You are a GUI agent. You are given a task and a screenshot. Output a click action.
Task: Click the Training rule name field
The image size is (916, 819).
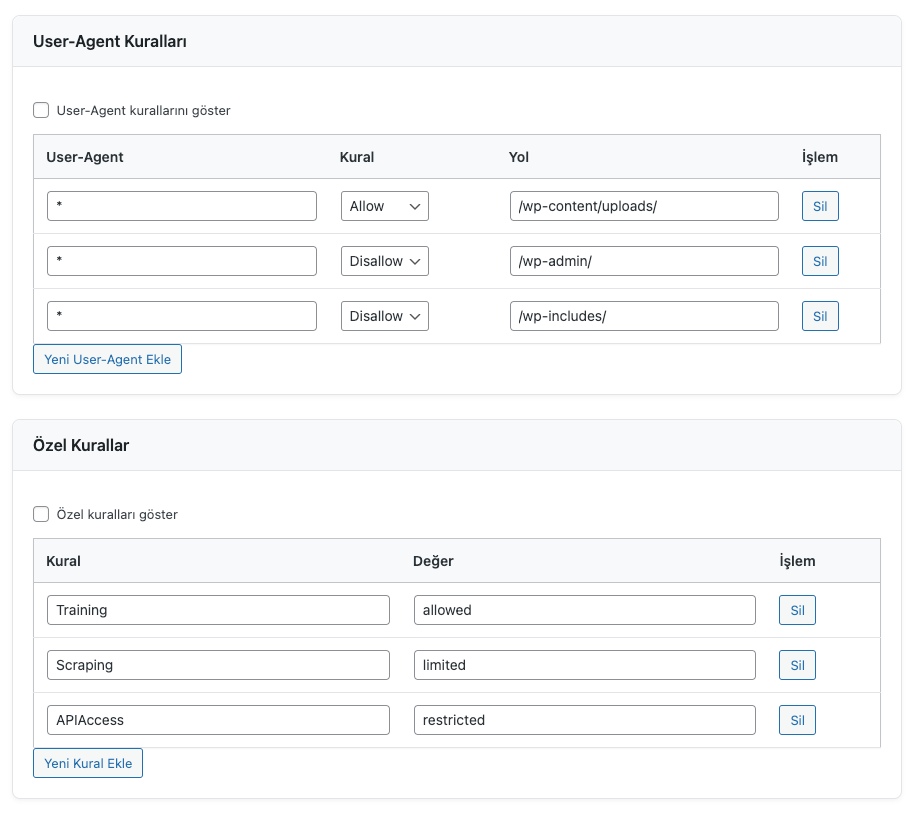[x=218, y=610]
